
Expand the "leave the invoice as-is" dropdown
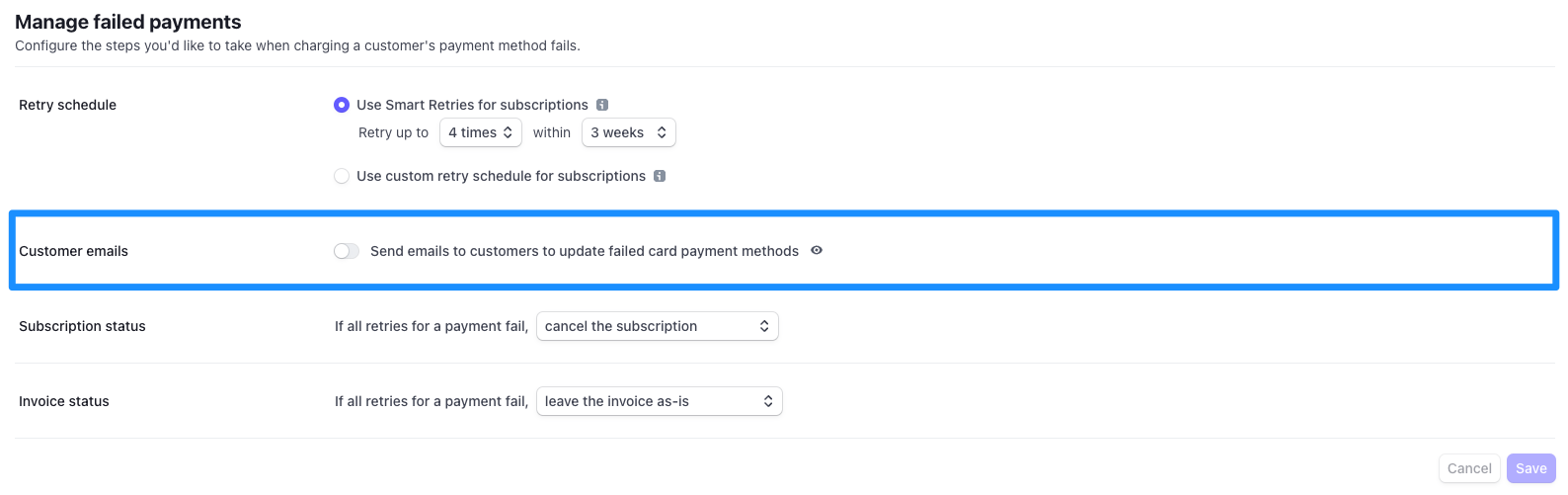point(659,401)
